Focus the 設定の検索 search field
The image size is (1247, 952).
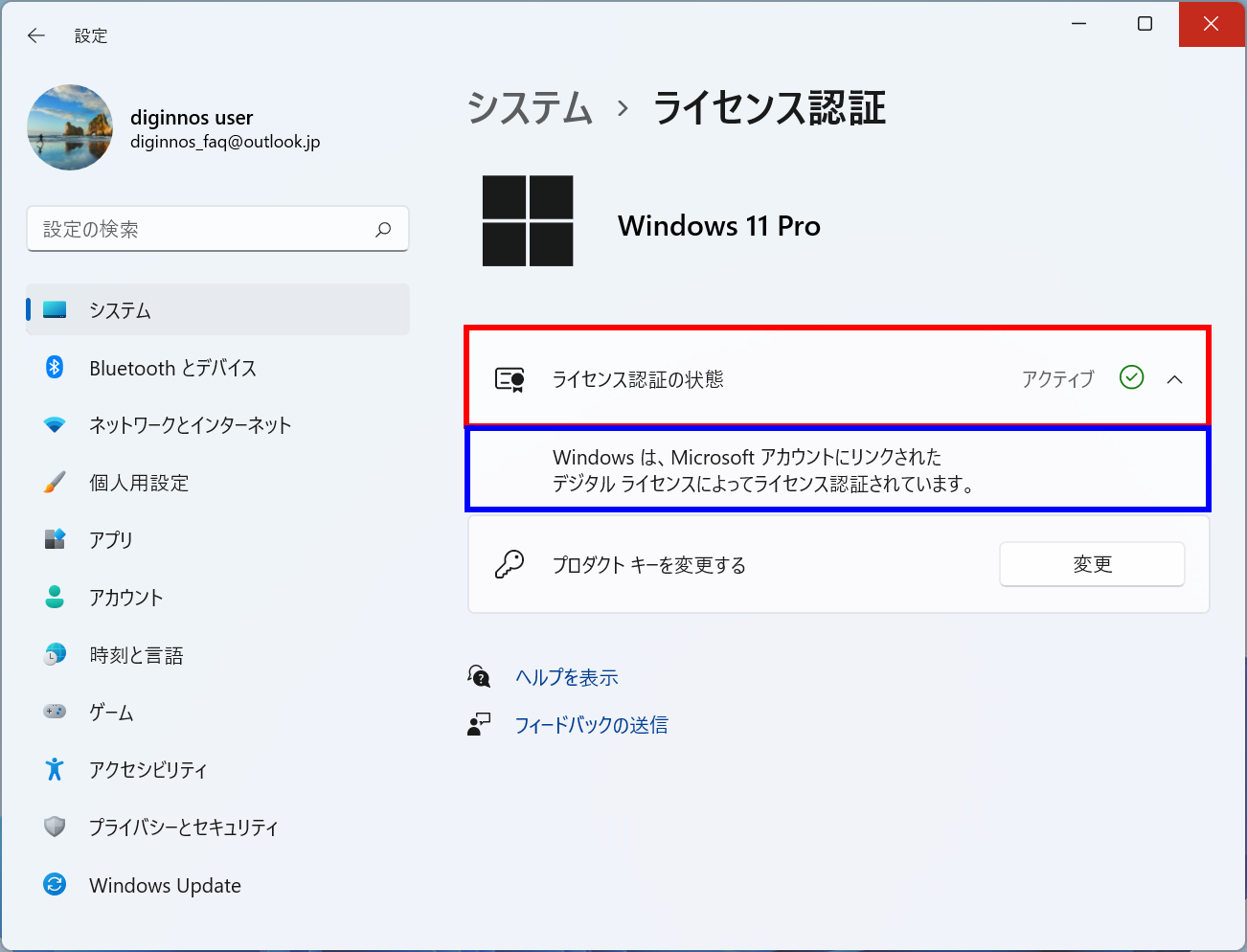click(218, 229)
